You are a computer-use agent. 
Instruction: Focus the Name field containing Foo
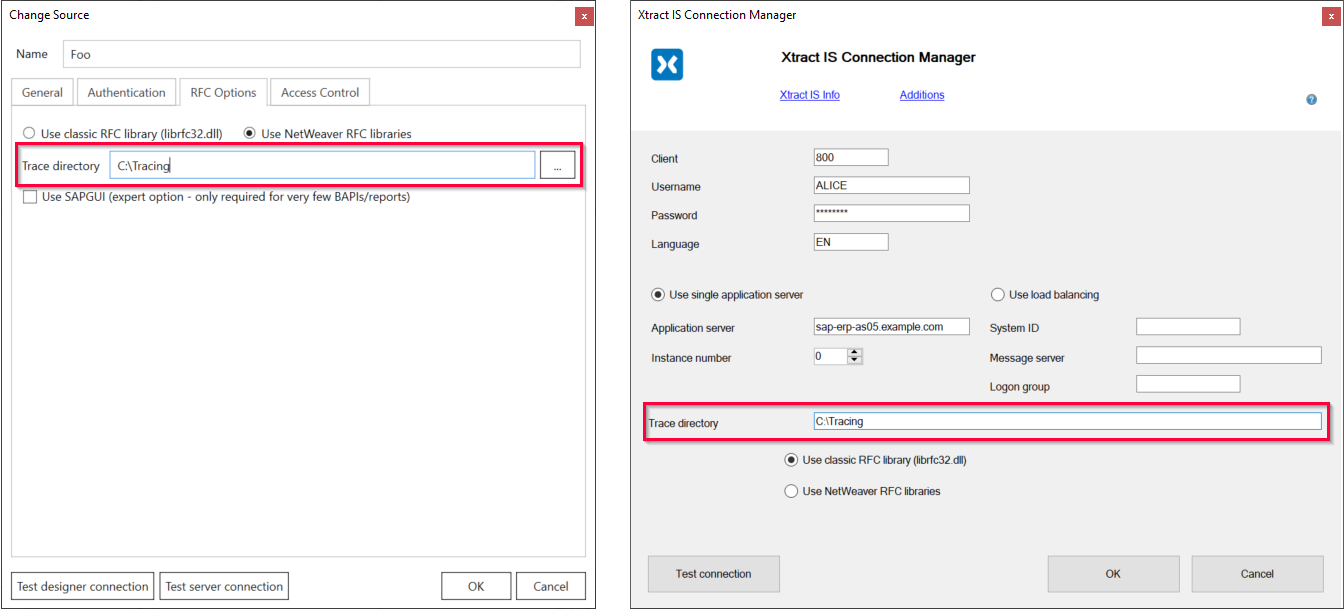point(321,54)
